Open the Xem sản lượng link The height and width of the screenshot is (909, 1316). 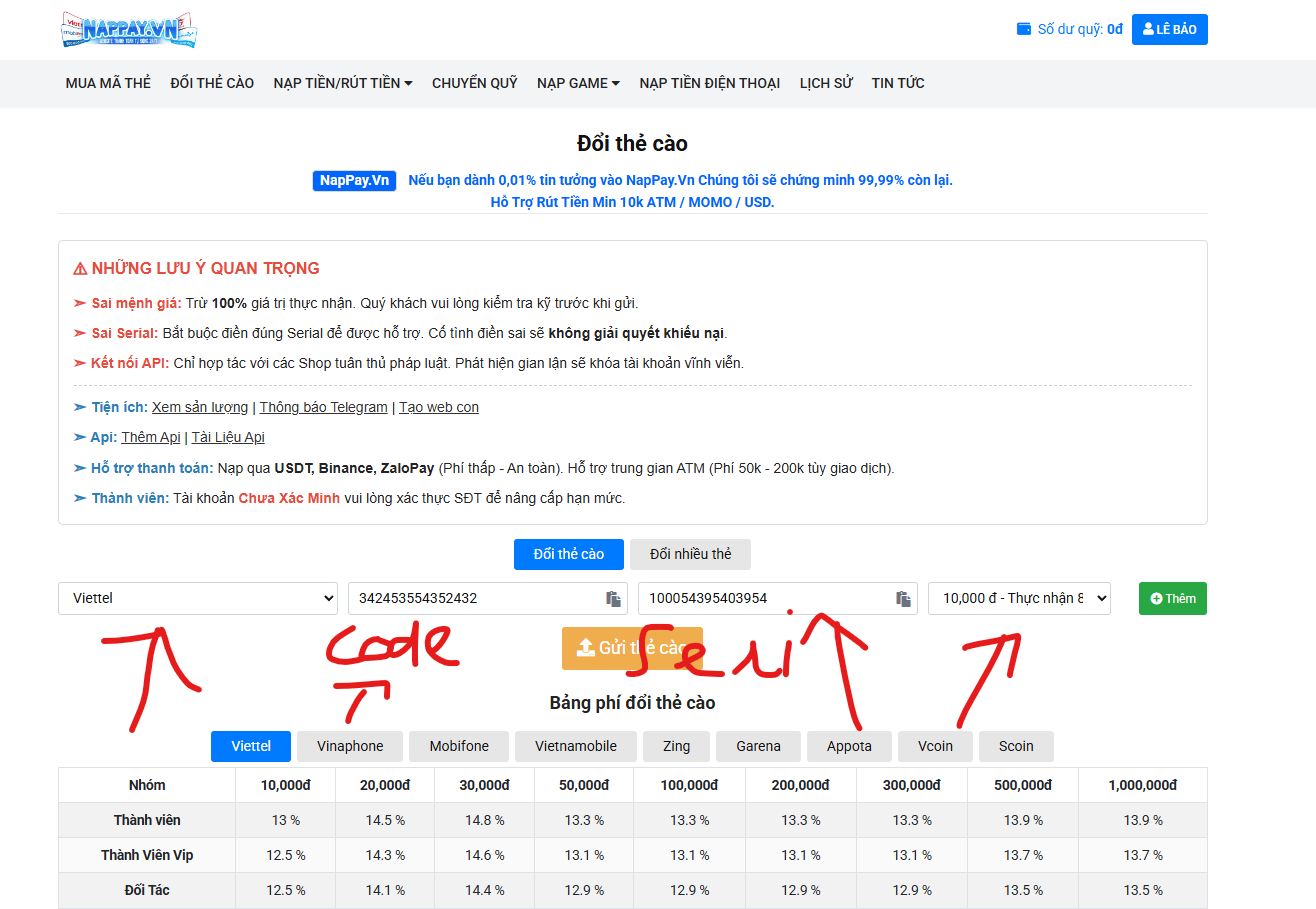pyautogui.click(x=200, y=407)
